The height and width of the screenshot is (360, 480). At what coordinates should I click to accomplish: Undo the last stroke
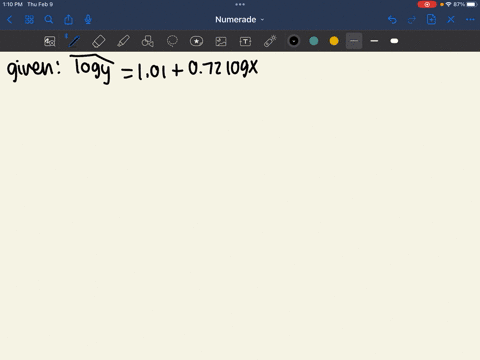392,20
